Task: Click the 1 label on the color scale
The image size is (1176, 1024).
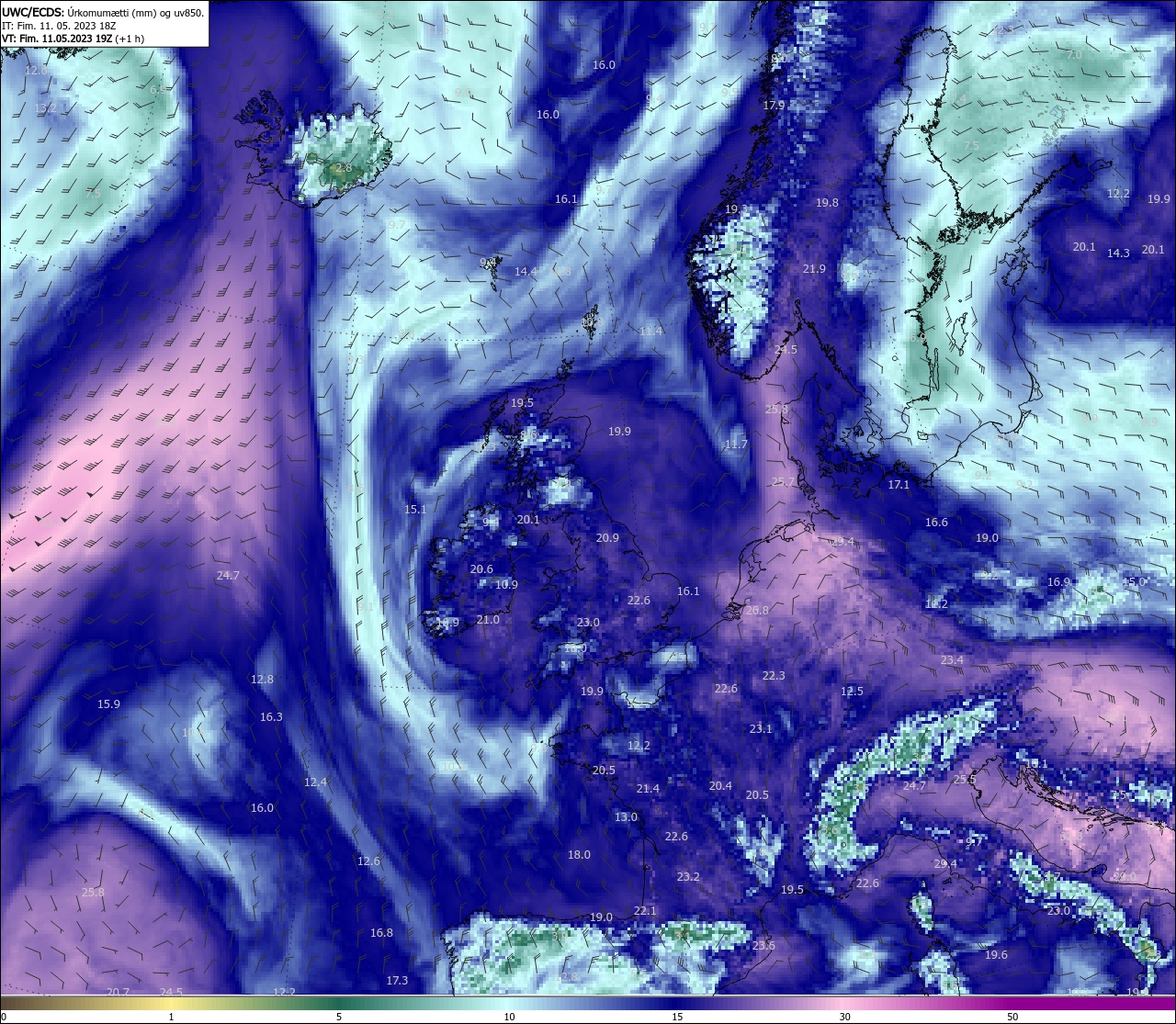Action: [x=171, y=1017]
